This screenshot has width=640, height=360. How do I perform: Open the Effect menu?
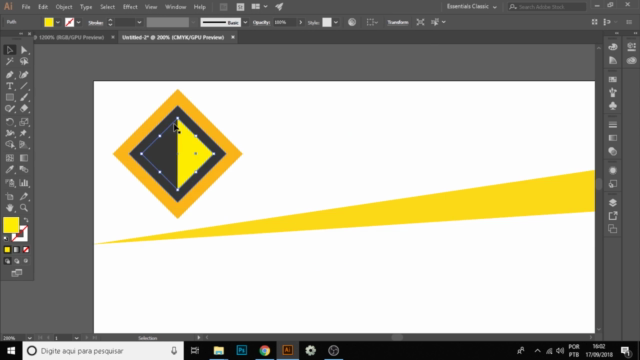[130, 7]
